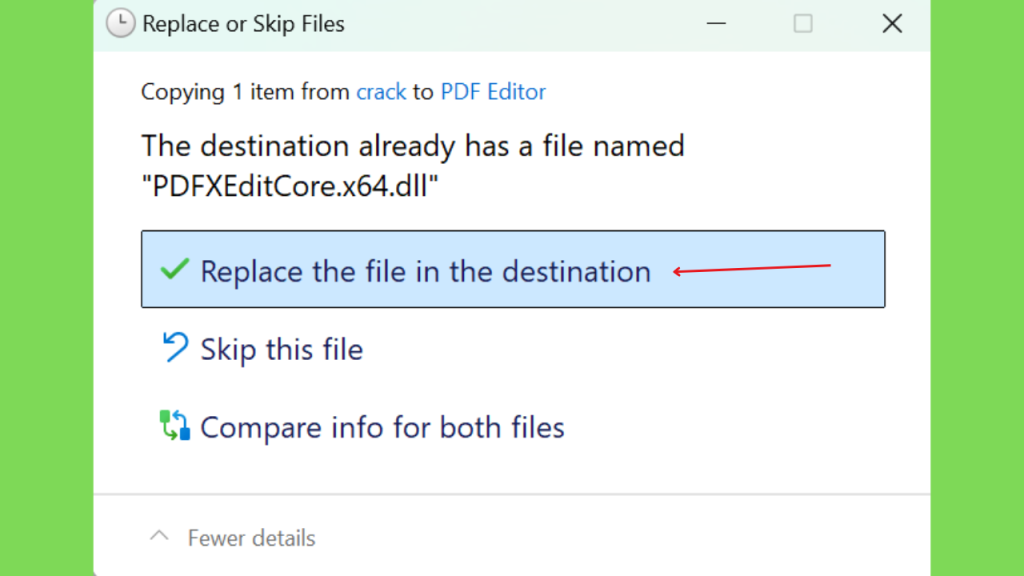Click the file name "PDFXEditCore.x64.dll" text
The width and height of the screenshot is (1024, 576).
coord(290,186)
